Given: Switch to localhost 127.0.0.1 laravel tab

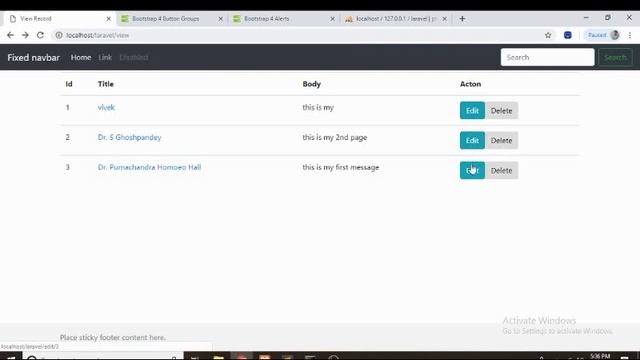Looking at the screenshot, I should [396, 19].
